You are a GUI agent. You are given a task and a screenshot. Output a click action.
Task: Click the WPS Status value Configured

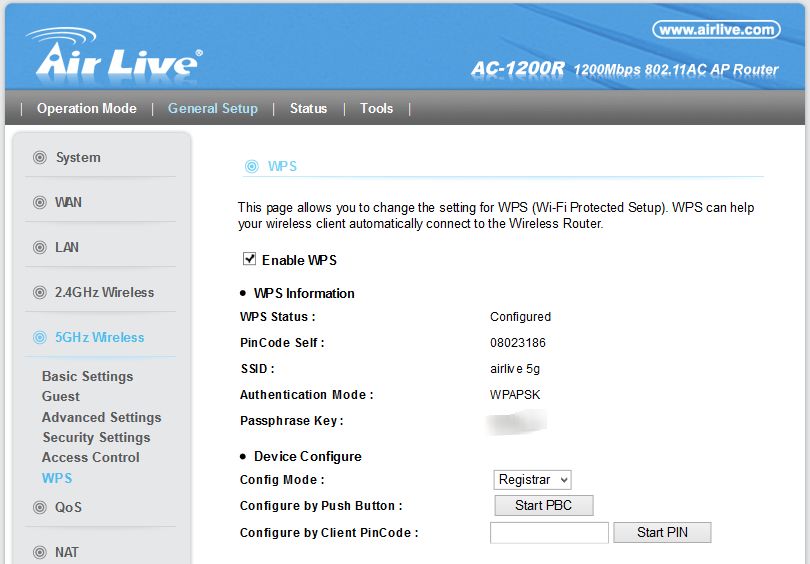(x=520, y=317)
